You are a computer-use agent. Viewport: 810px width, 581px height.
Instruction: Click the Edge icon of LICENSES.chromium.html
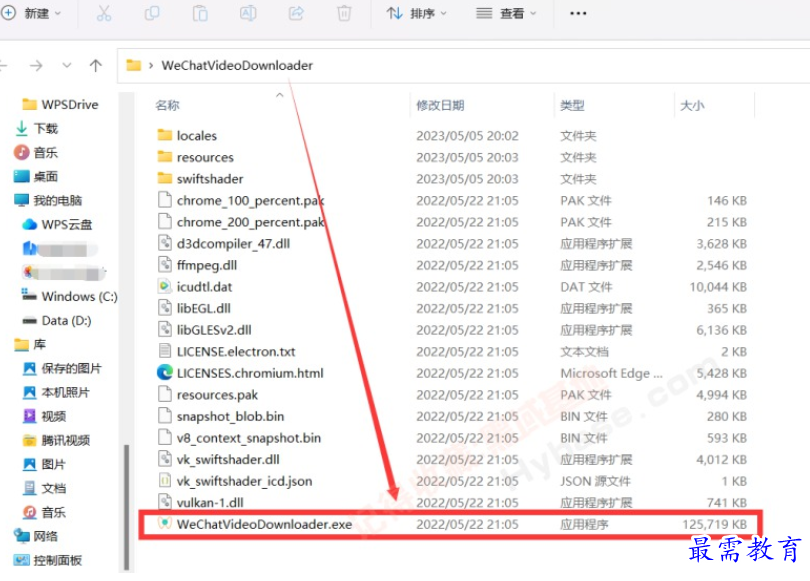(165, 373)
